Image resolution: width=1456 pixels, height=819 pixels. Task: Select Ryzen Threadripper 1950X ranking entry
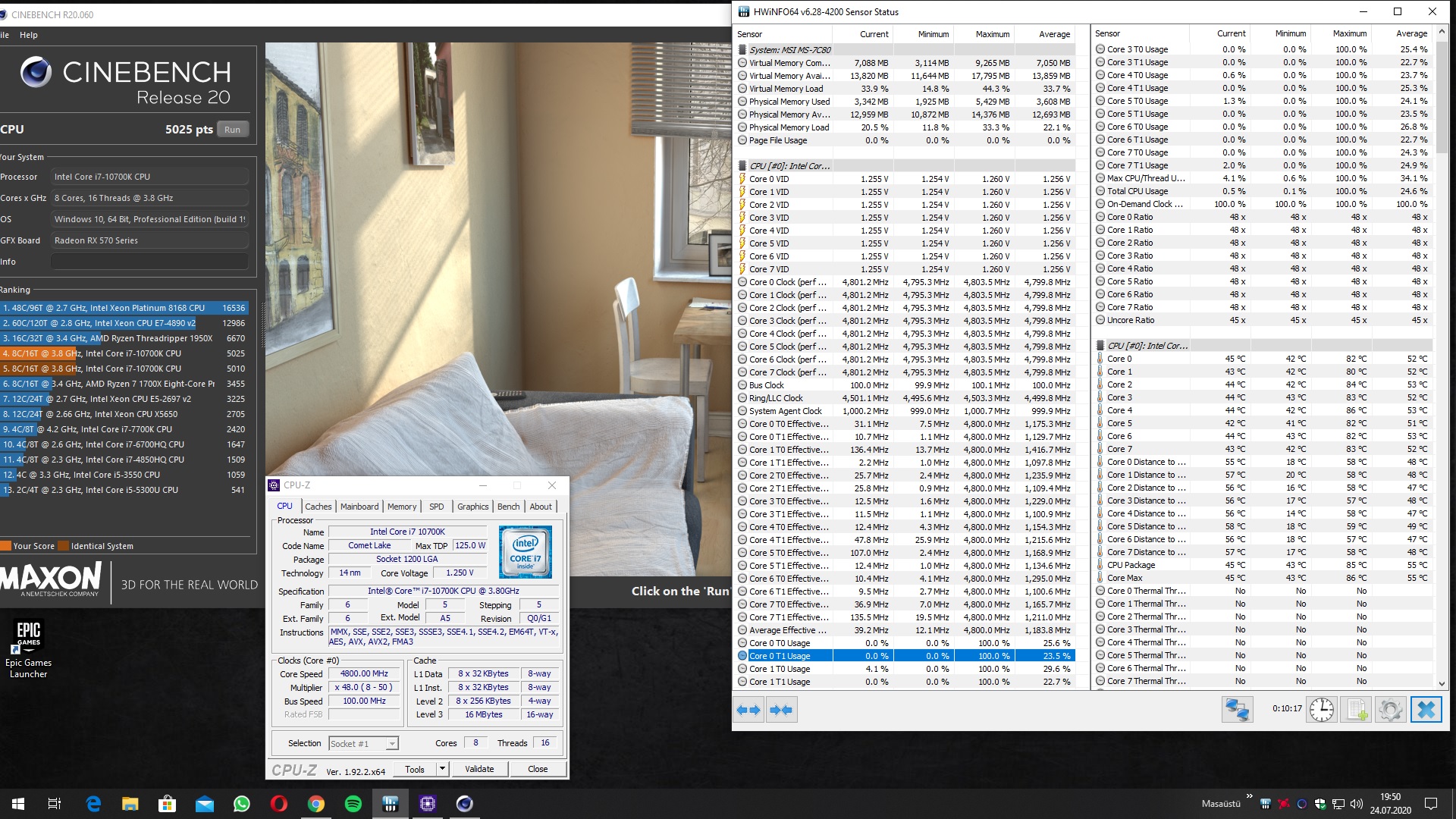coord(124,338)
